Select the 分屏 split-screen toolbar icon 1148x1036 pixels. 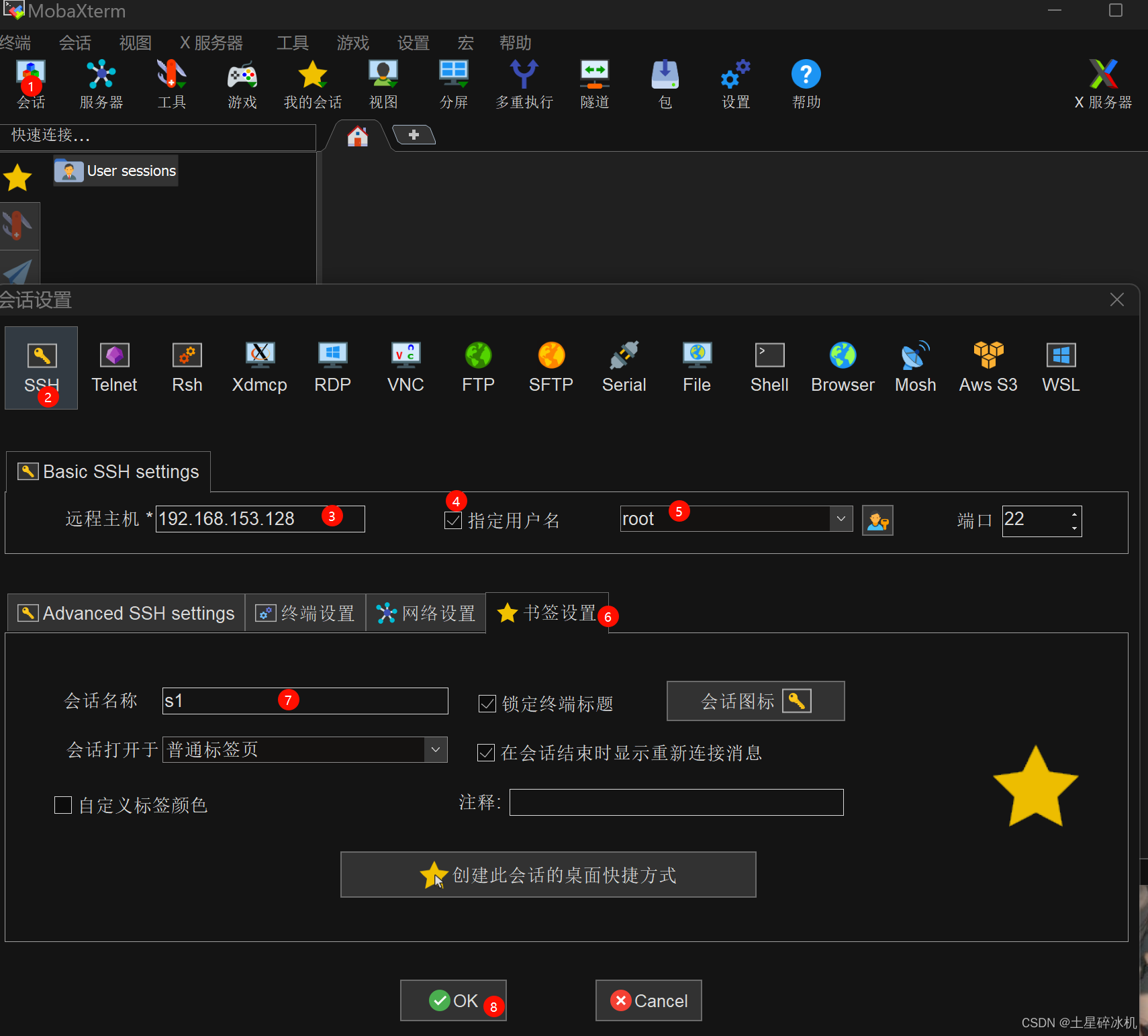click(454, 85)
